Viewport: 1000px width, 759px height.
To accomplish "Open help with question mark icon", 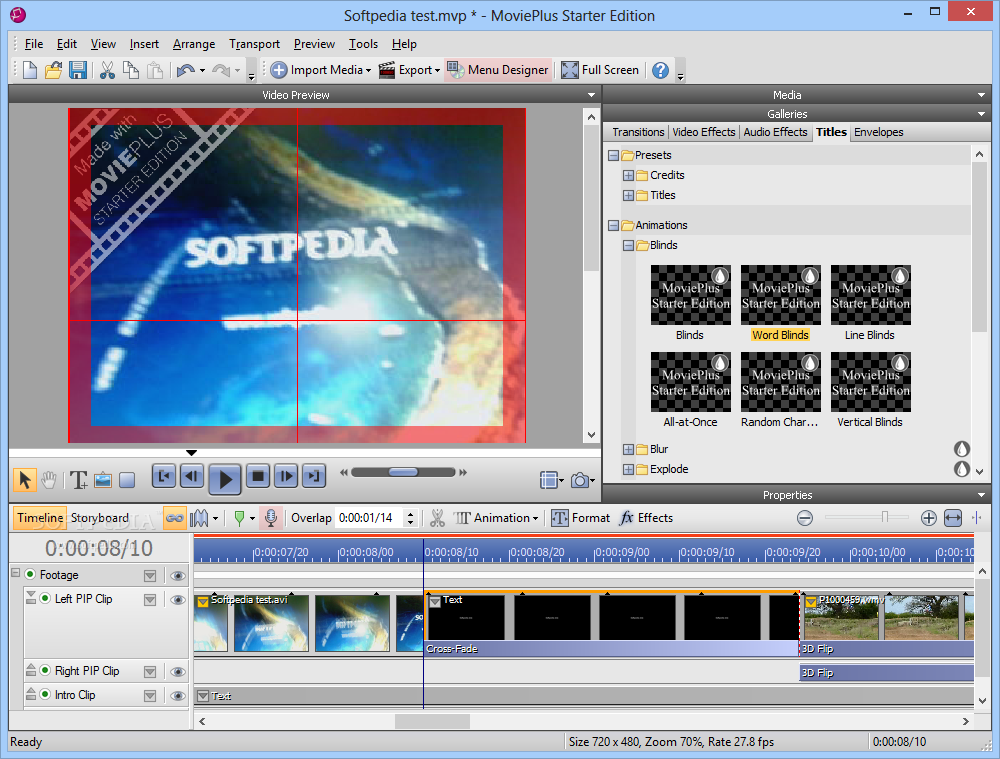I will click(x=660, y=70).
